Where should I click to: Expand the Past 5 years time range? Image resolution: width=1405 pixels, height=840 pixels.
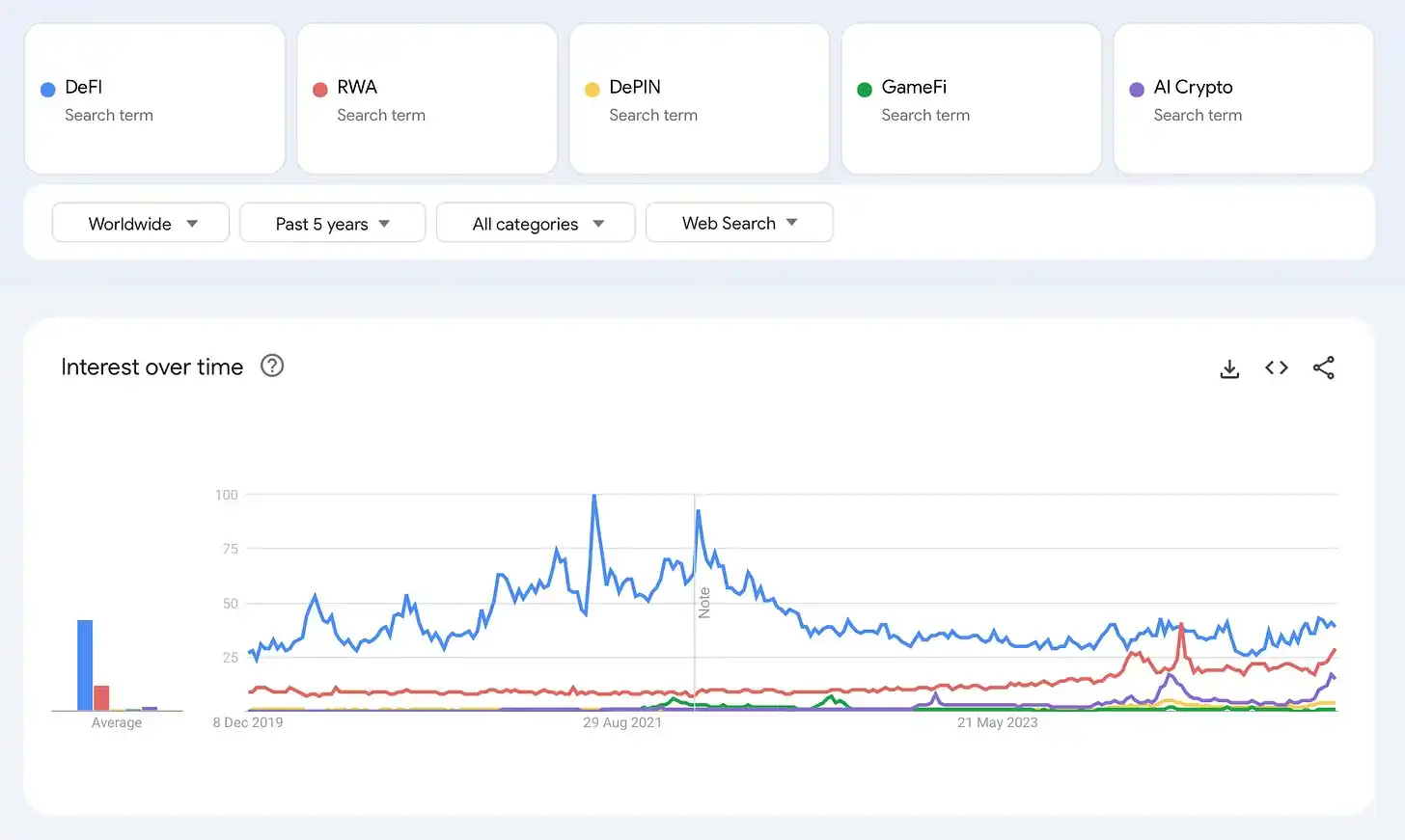click(x=332, y=223)
